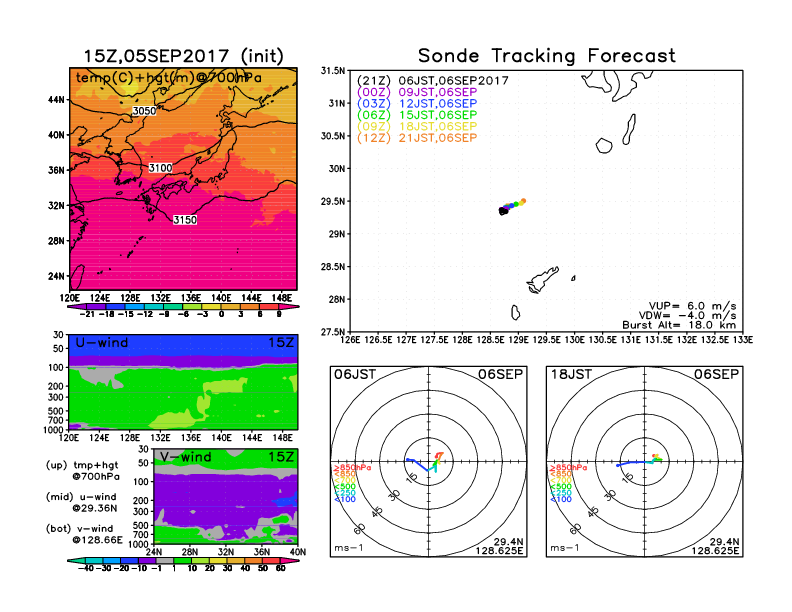This screenshot has width=792, height=612.
Task: Select legend entry "(12Z) 21JST,06SEP"
Action: click(417, 138)
